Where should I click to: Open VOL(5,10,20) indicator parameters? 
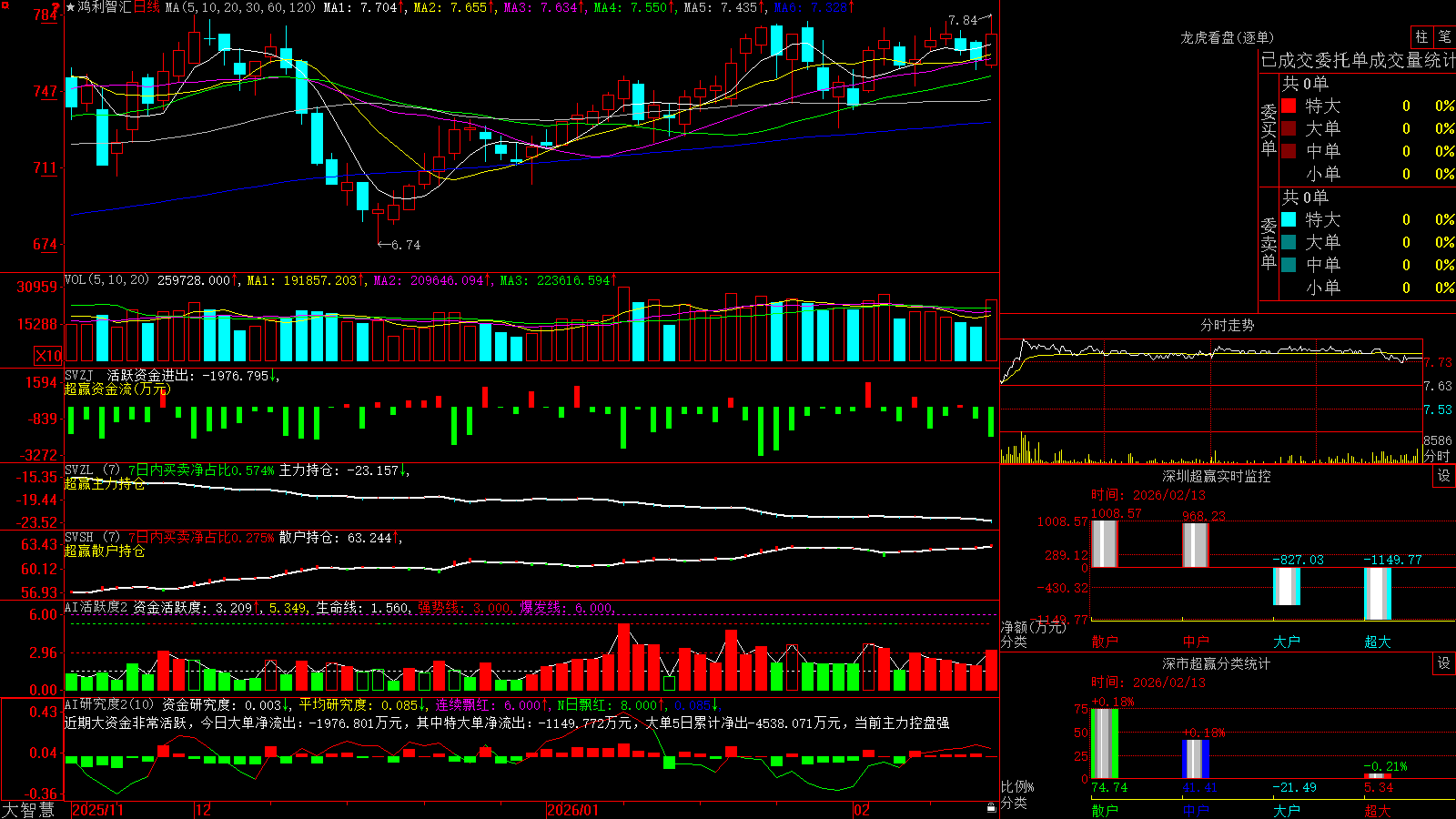coord(106,280)
